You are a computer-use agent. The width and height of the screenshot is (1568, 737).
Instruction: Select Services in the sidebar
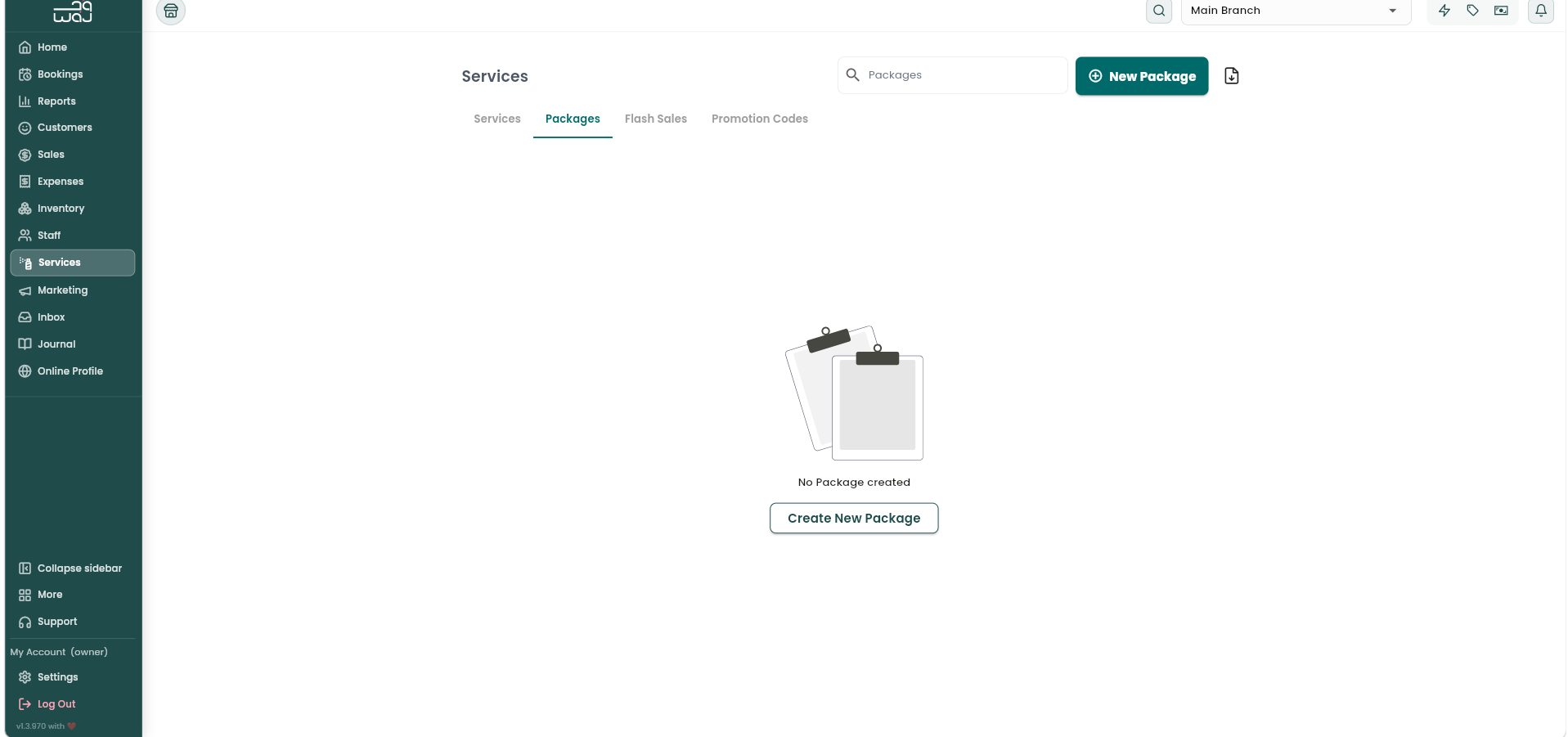click(x=72, y=263)
